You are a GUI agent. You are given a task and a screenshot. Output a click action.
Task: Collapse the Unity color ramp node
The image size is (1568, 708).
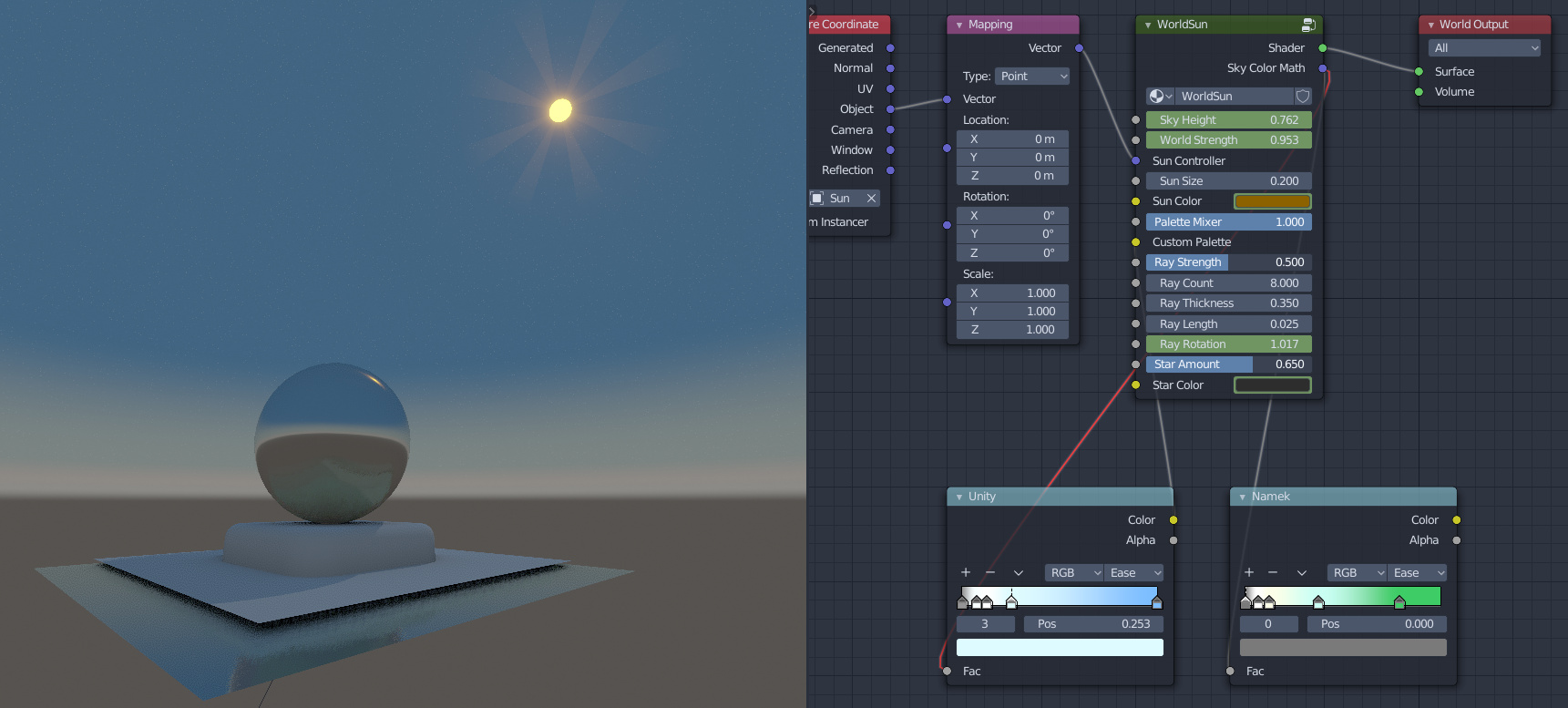(959, 497)
